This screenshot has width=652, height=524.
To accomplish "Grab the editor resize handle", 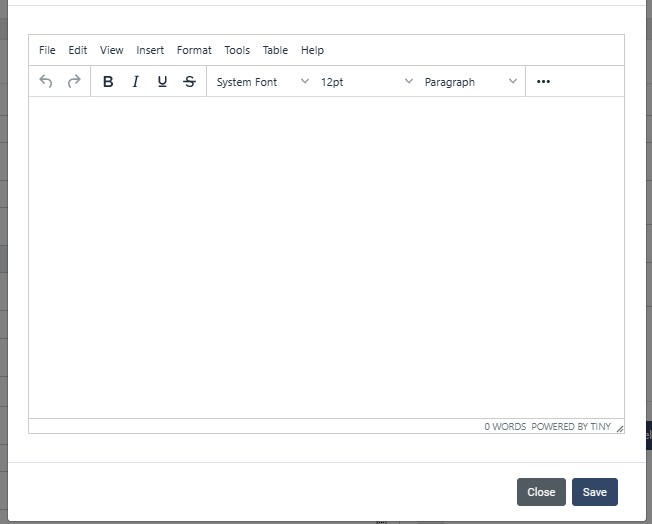I will click(619, 428).
